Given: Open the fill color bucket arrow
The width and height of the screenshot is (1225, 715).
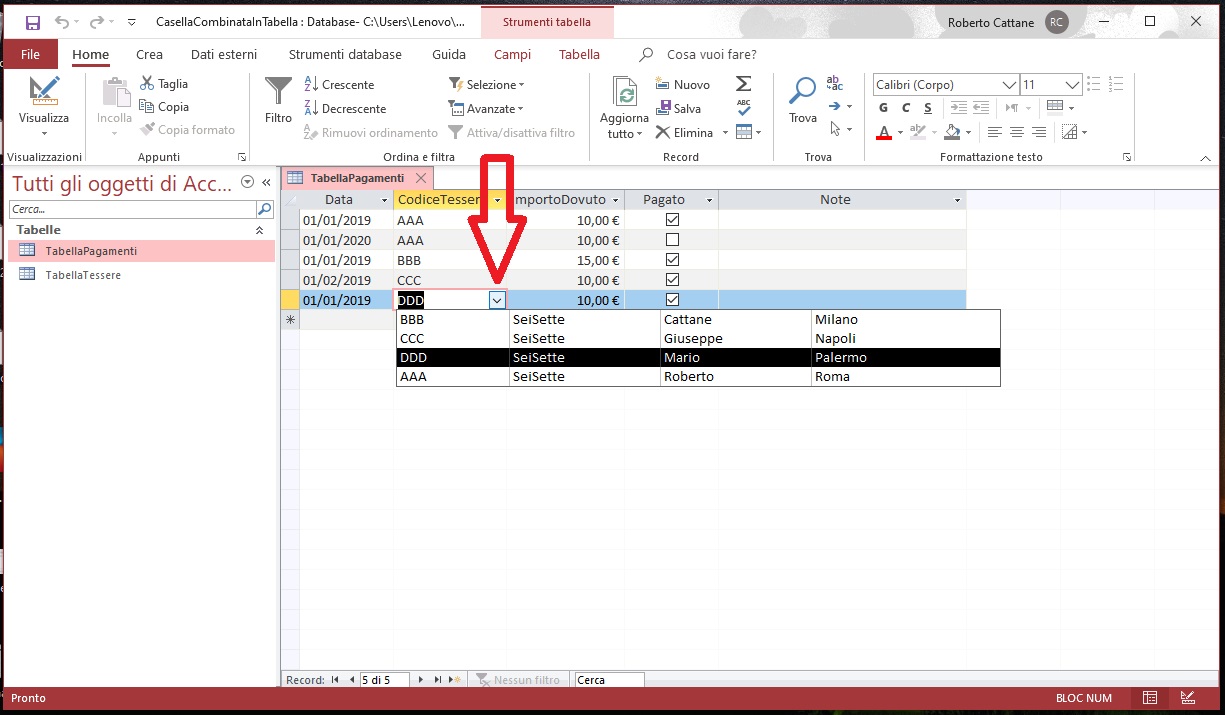Looking at the screenshot, I should click(x=969, y=132).
